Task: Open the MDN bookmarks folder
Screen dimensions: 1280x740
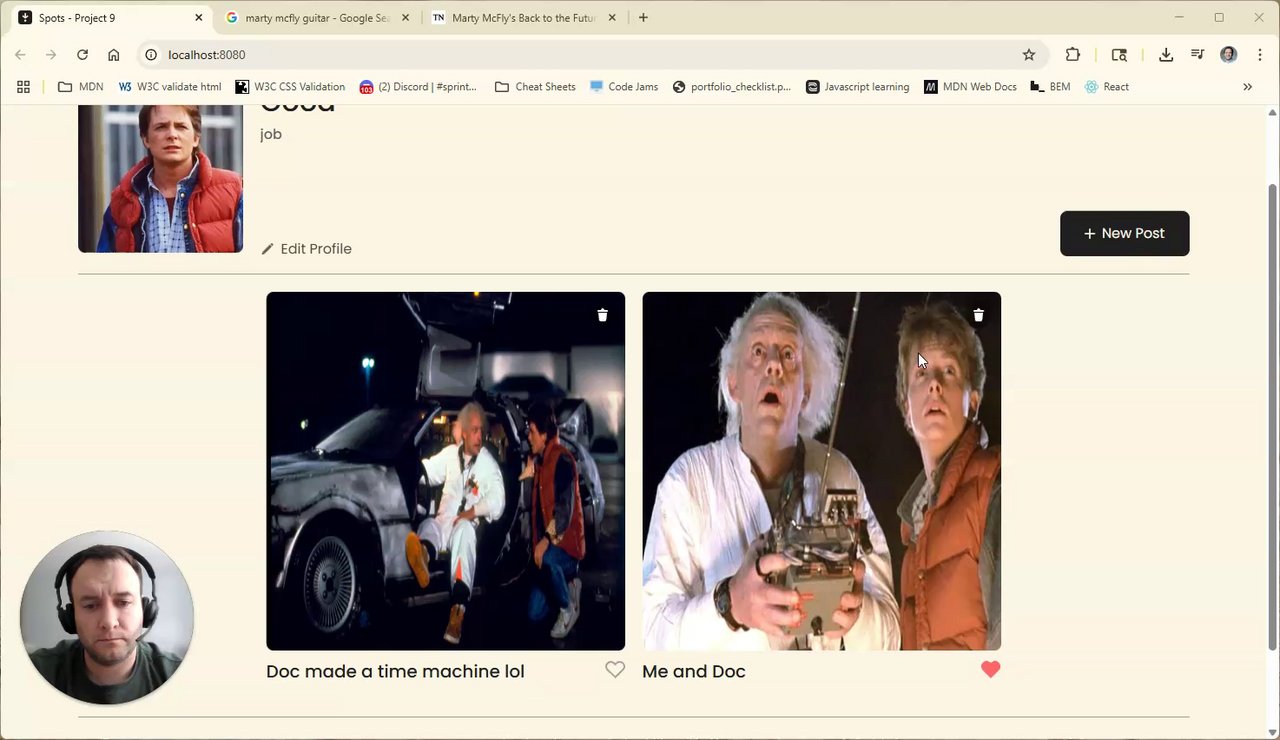Action: (x=80, y=87)
